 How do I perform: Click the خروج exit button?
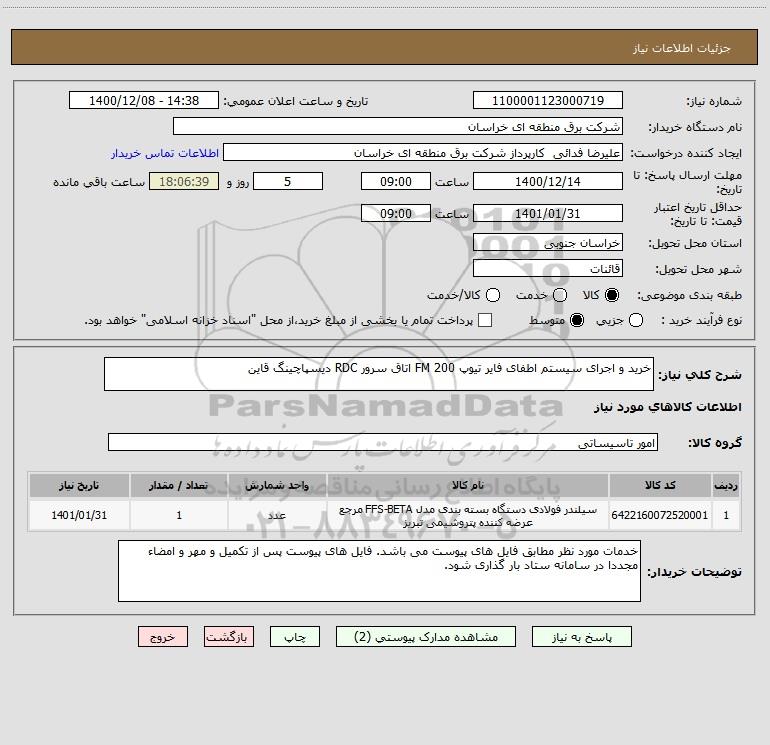(163, 637)
